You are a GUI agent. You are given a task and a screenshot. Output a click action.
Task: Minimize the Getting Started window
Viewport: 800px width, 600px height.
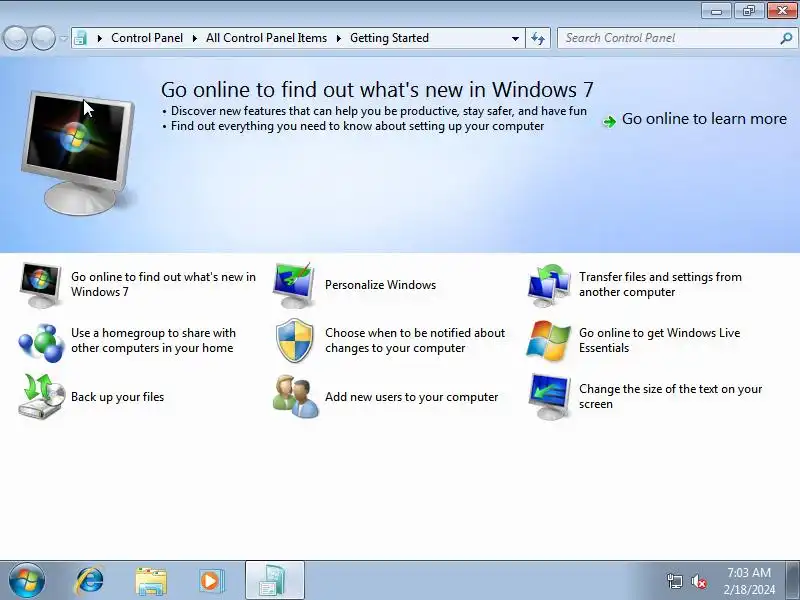tap(716, 11)
